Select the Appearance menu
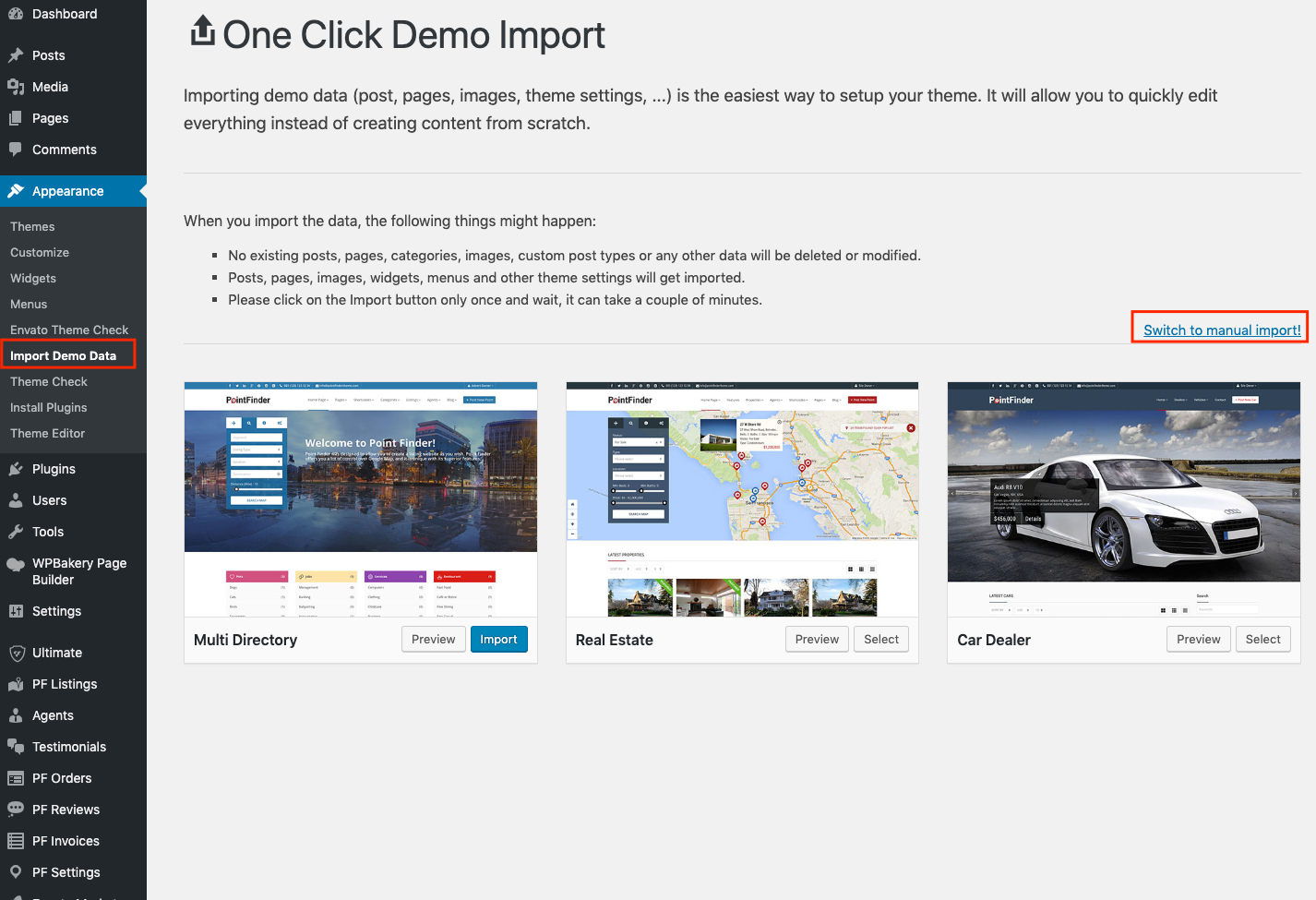 [x=73, y=191]
